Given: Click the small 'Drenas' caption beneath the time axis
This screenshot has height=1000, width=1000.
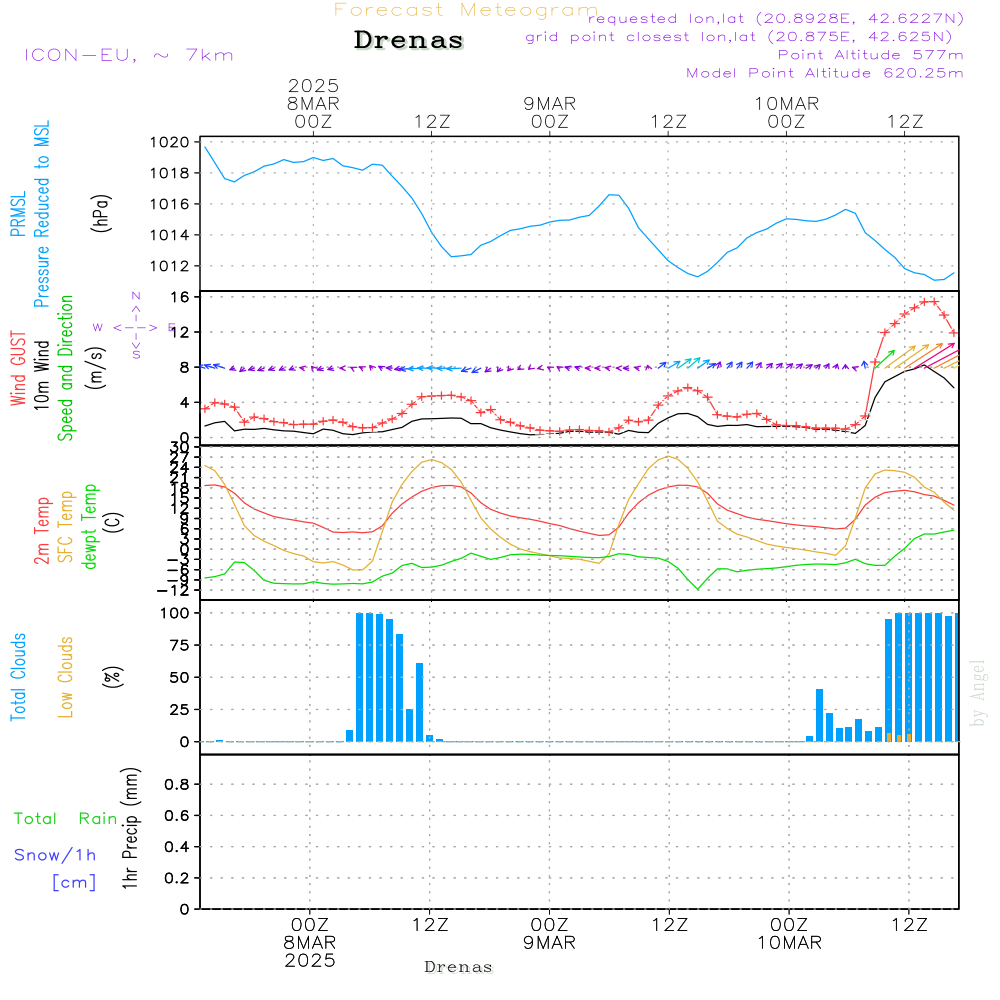Looking at the screenshot, I should click(458, 967).
